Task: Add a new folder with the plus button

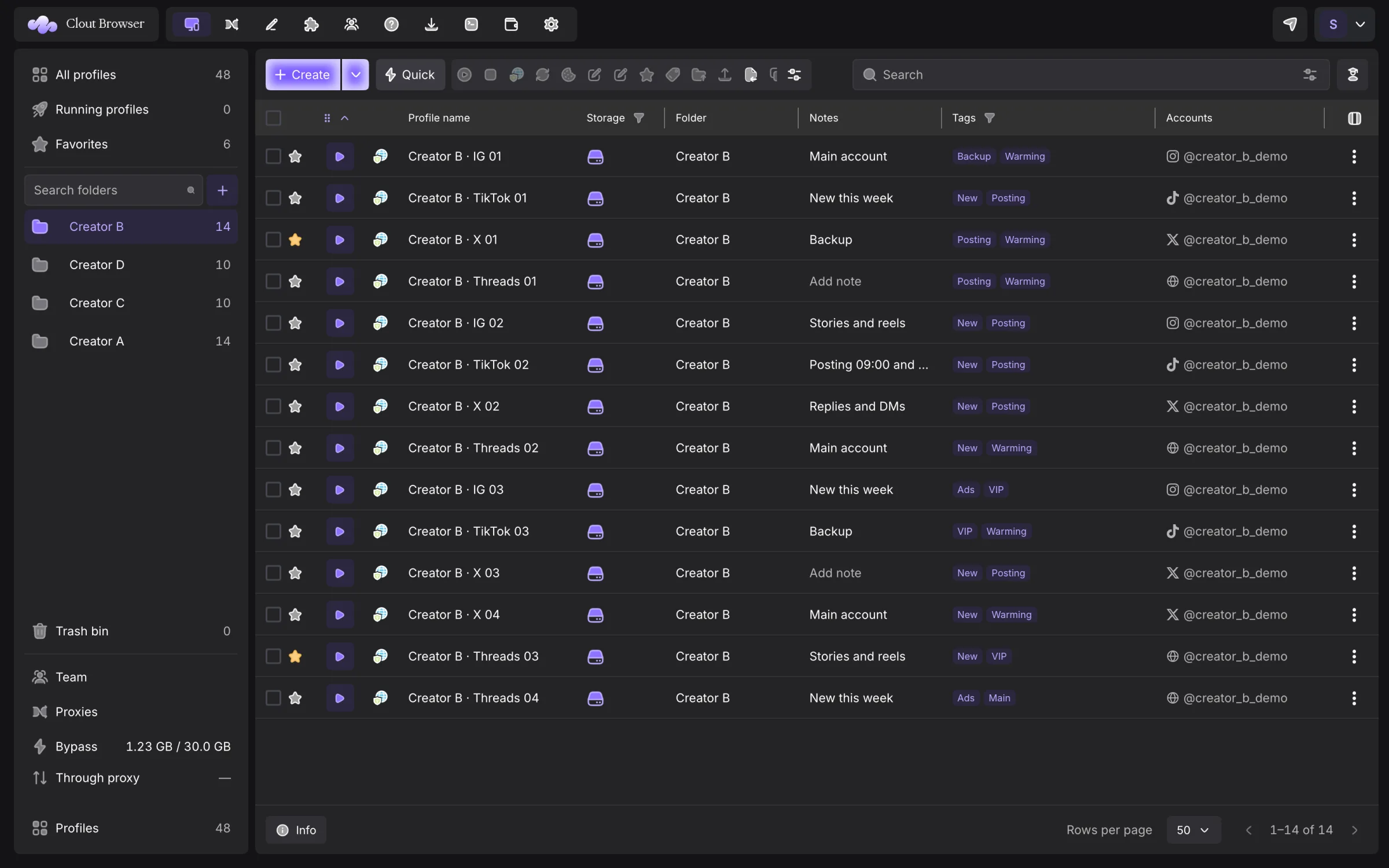Action: click(x=222, y=190)
